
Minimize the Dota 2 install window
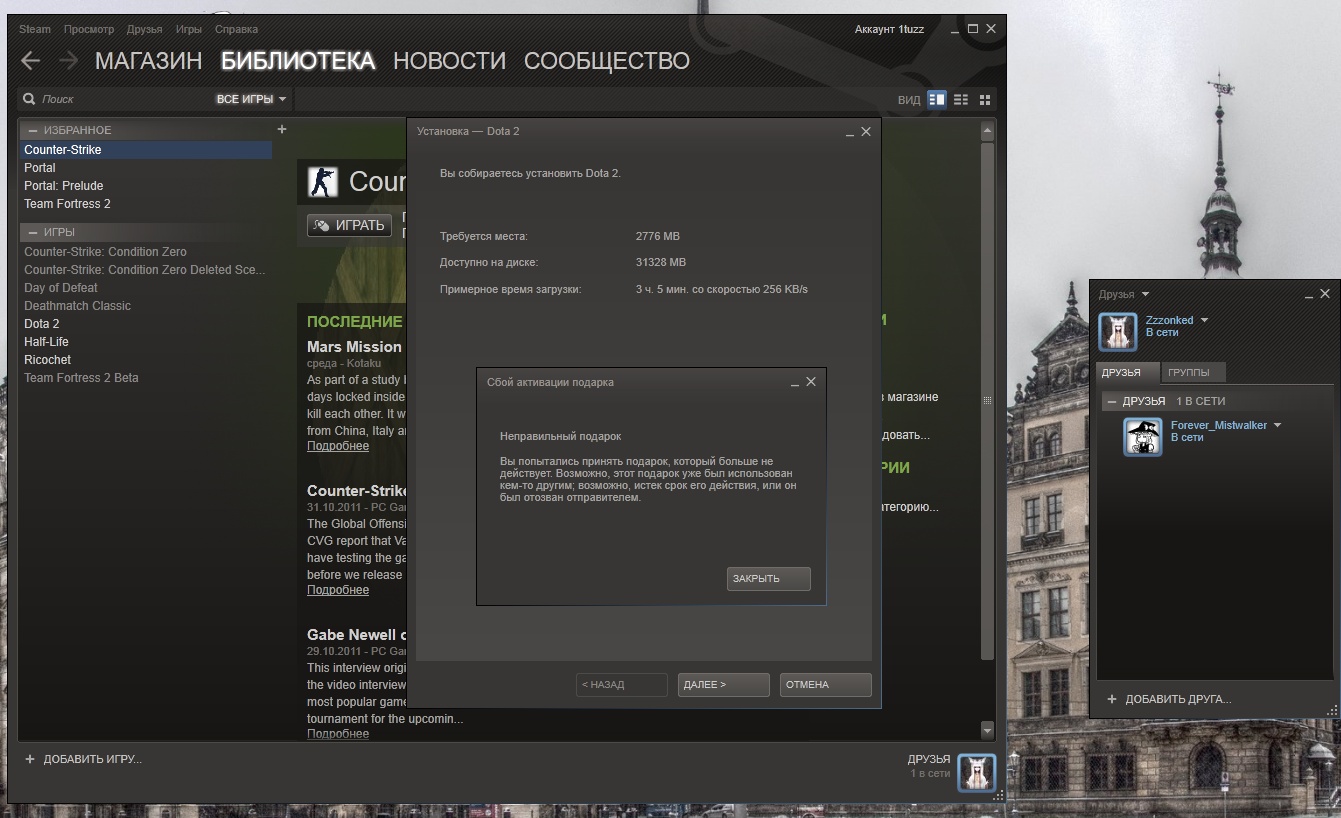pos(850,132)
